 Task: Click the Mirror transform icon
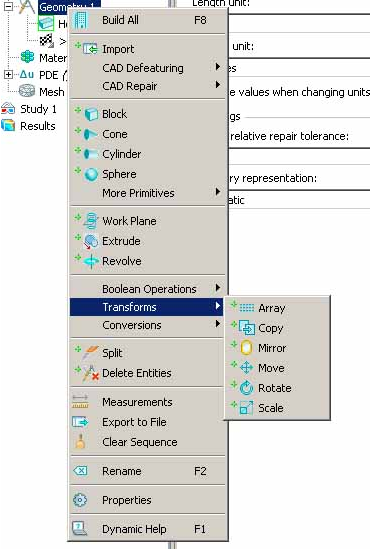point(246,348)
